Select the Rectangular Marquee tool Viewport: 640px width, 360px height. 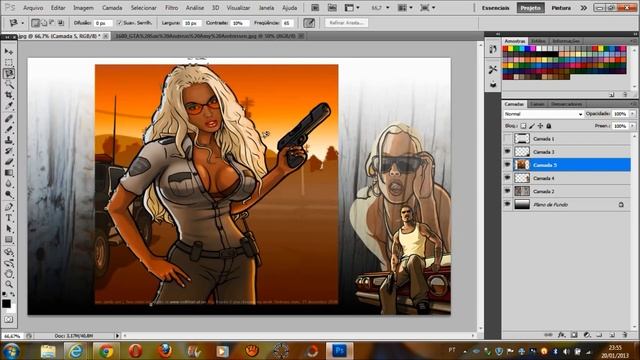(x=9, y=62)
